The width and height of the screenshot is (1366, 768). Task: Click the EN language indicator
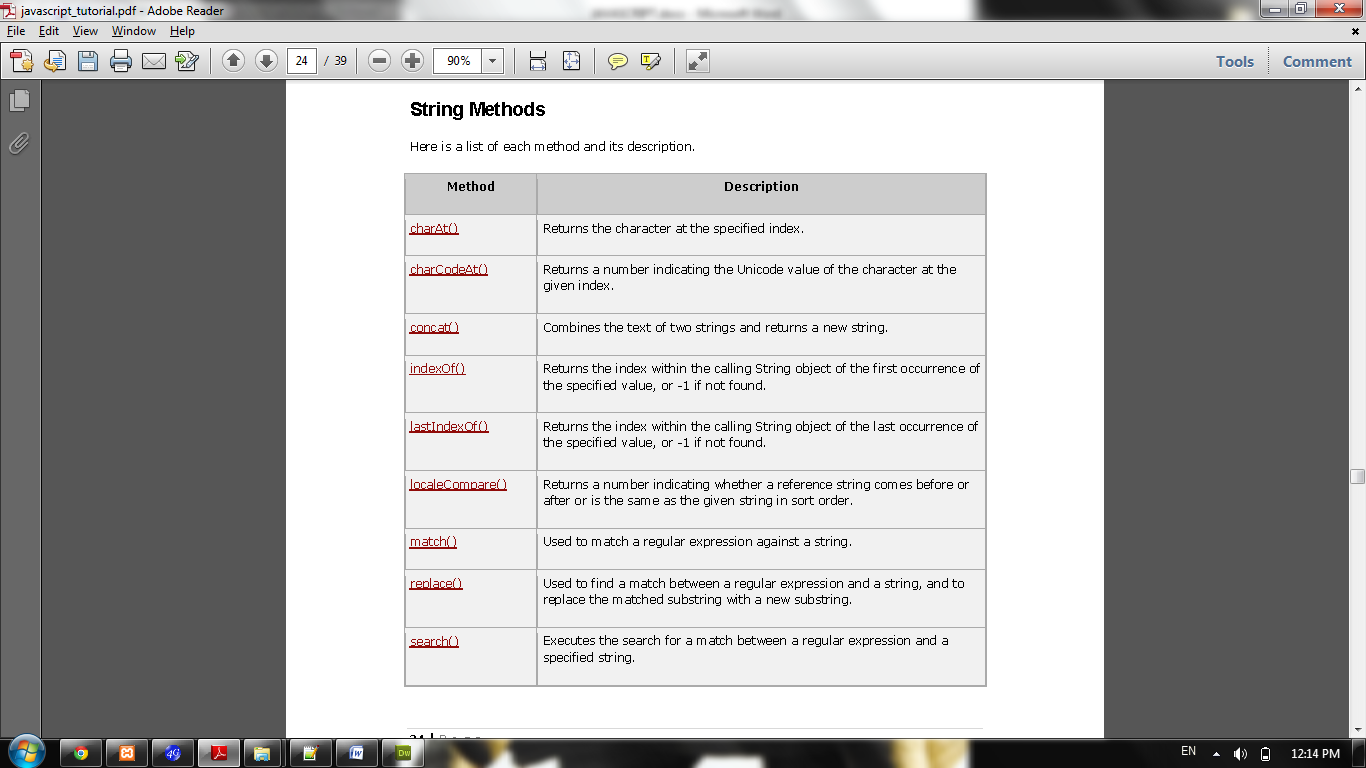(1188, 751)
